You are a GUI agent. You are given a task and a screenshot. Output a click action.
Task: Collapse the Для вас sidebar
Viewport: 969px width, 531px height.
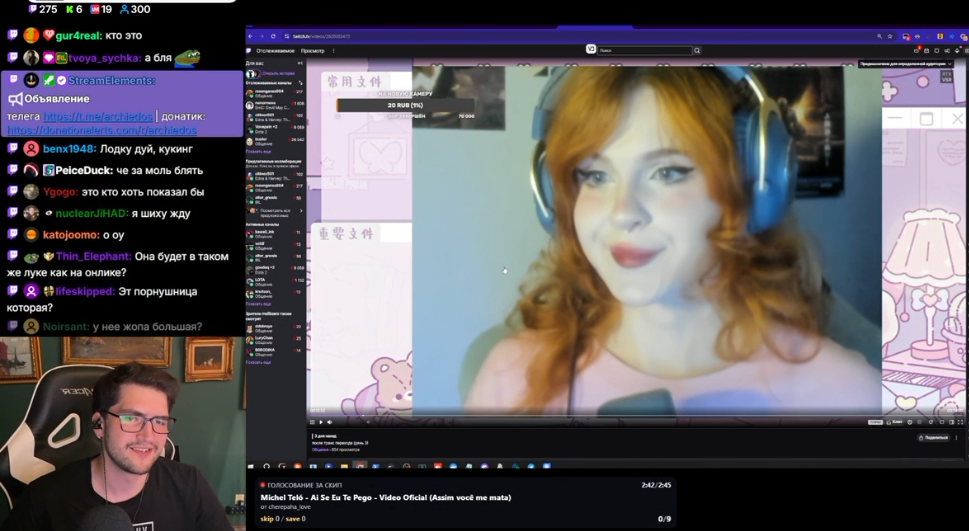click(300, 63)
